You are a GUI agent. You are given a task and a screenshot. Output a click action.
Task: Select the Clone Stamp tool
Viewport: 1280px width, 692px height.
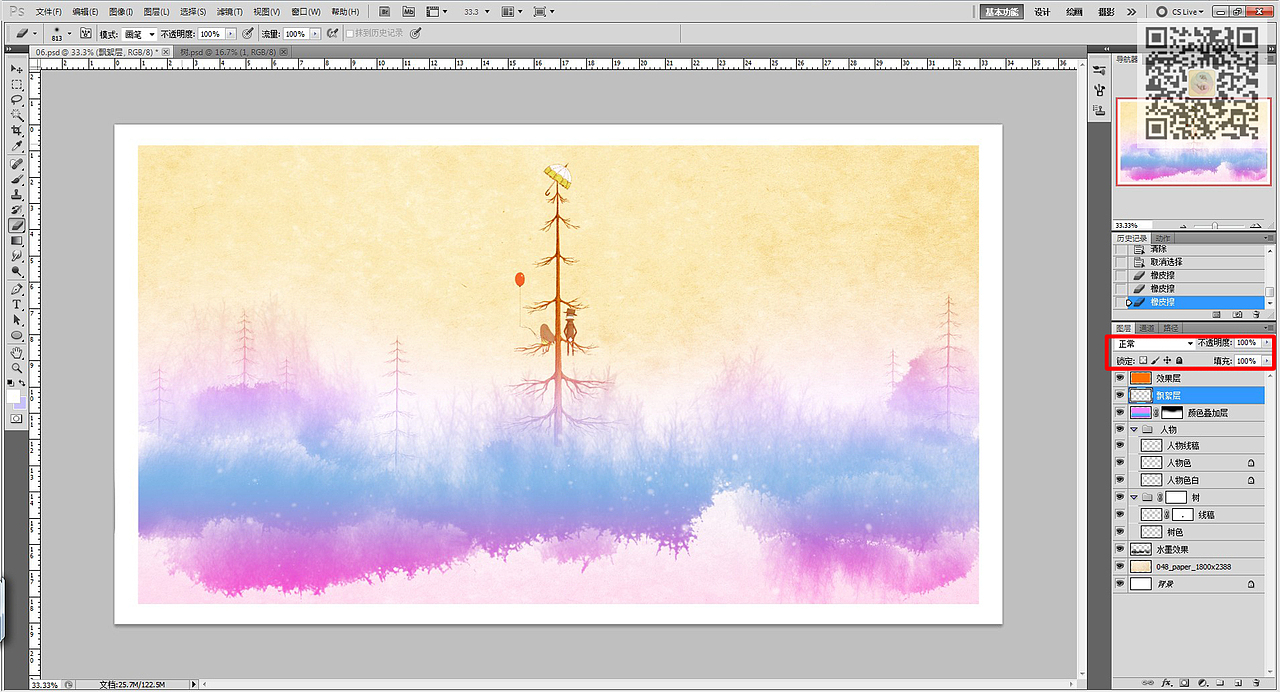coord(17,194)
